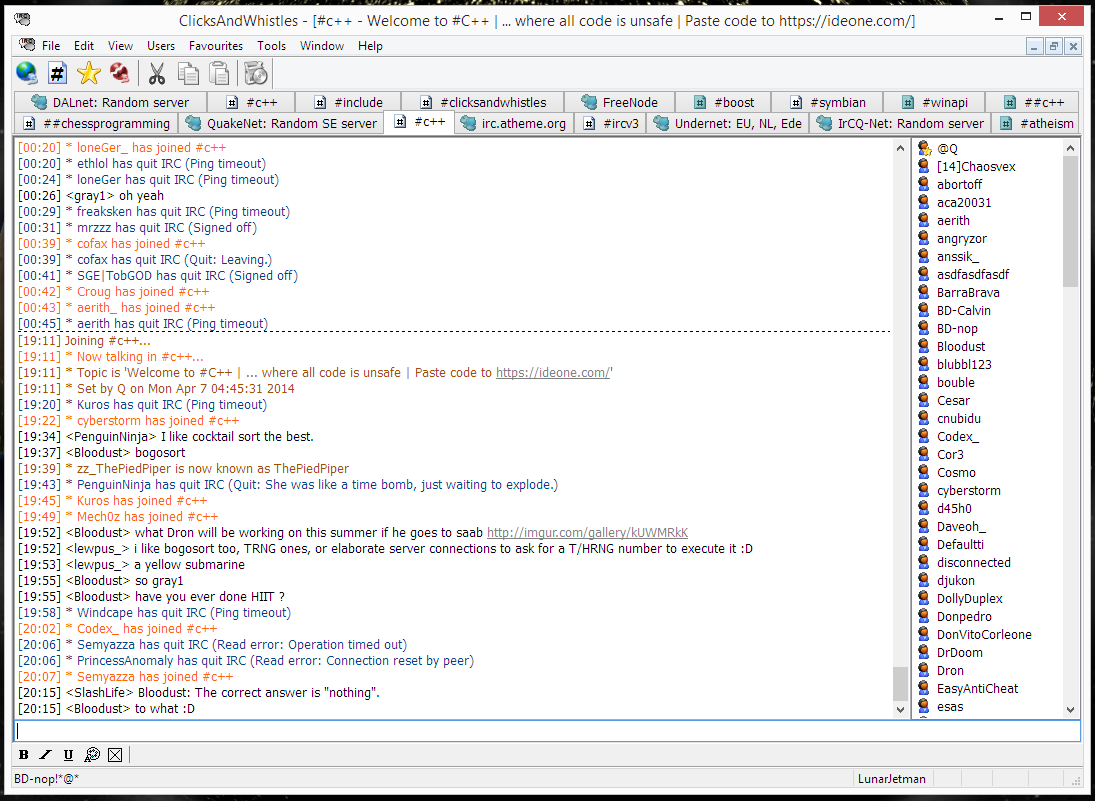The image size is (1095, 801).
Task: Open the Tools menu
Action: pos(271,46)
